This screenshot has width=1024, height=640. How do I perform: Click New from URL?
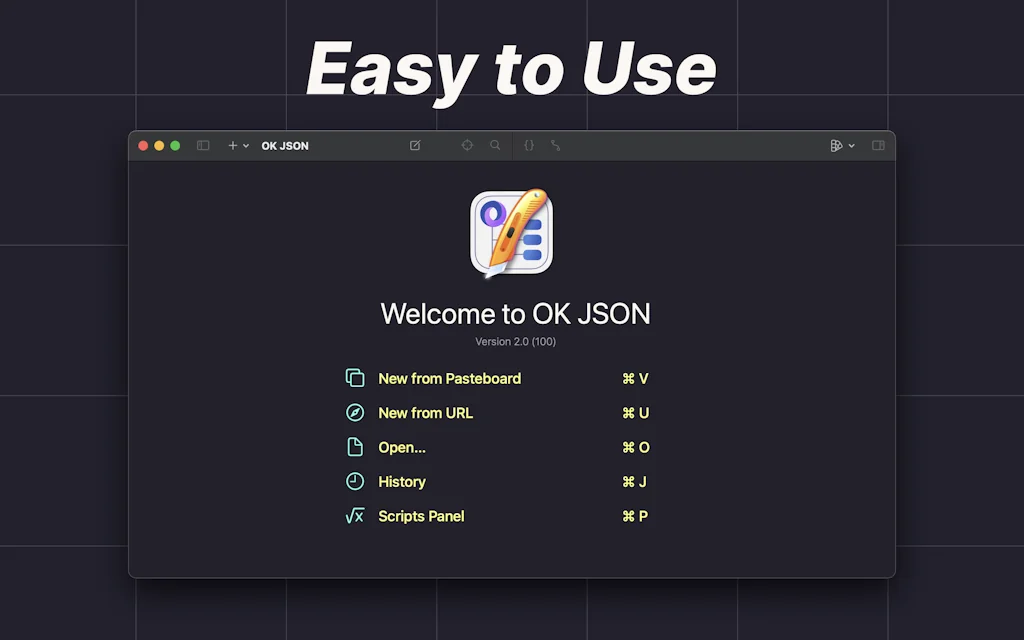(424, 412)
